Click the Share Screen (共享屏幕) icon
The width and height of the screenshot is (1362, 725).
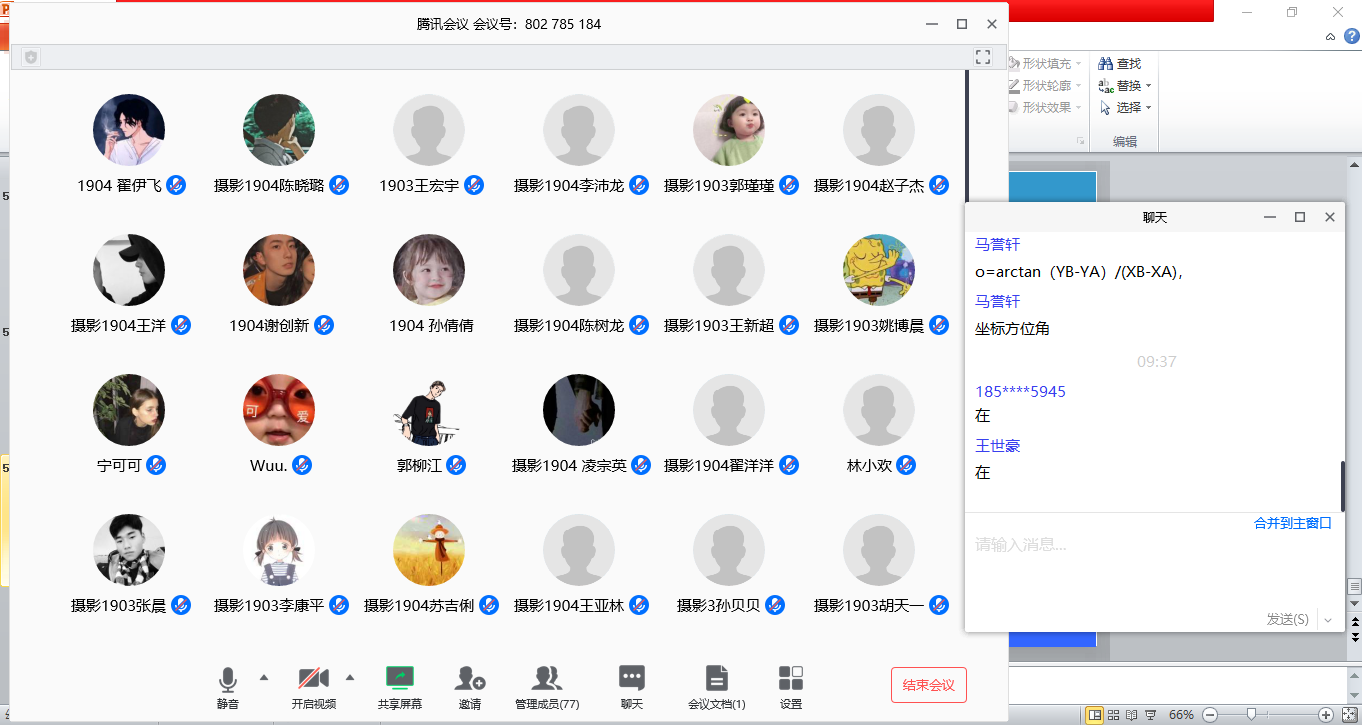pyautogui.click(x=399, y=679)
